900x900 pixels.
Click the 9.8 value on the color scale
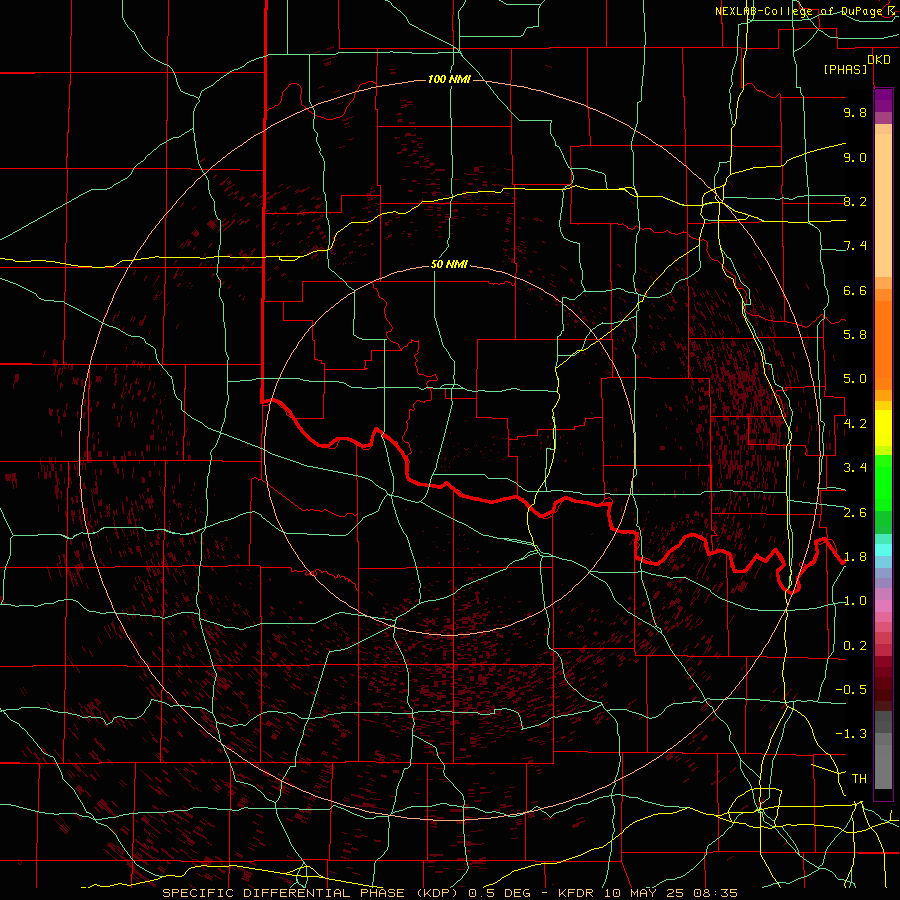855,112
